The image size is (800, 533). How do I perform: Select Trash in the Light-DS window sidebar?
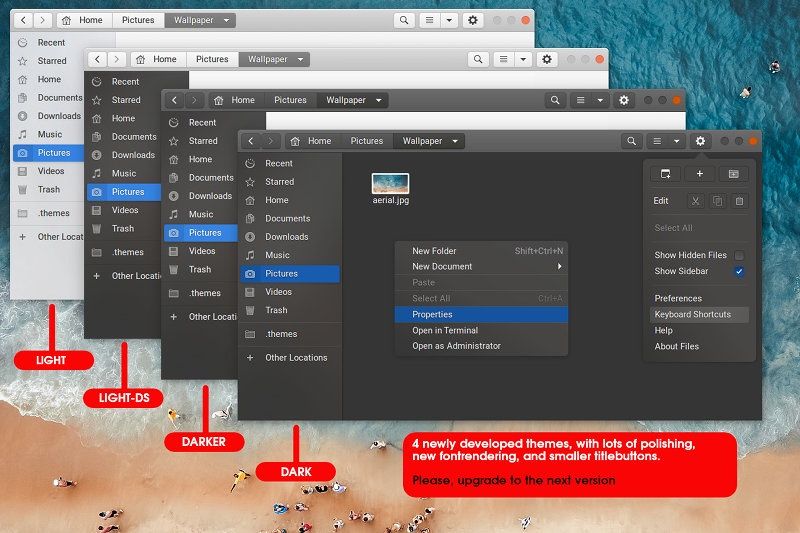(x=123, y=229)
